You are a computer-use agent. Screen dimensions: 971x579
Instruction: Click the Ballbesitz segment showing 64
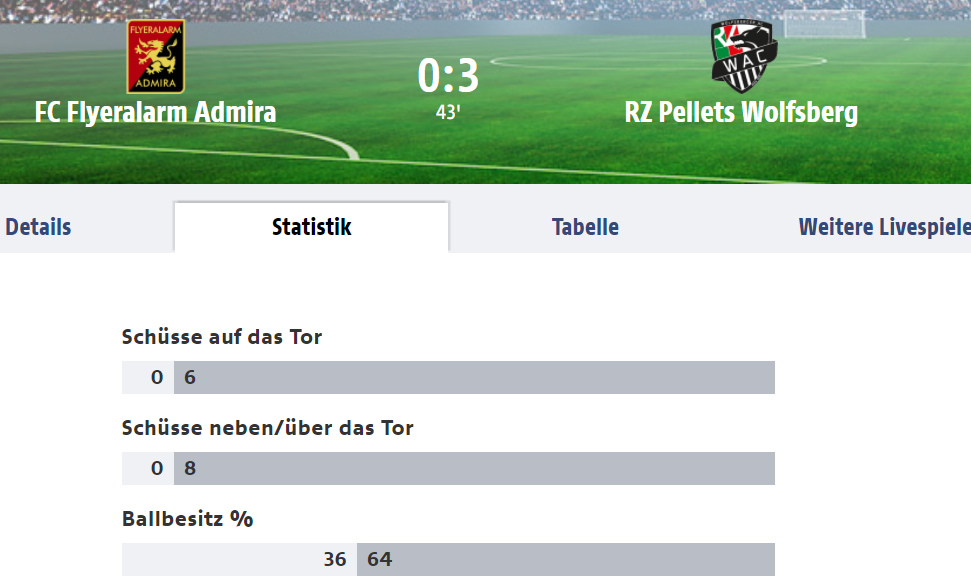pos(566,559)
